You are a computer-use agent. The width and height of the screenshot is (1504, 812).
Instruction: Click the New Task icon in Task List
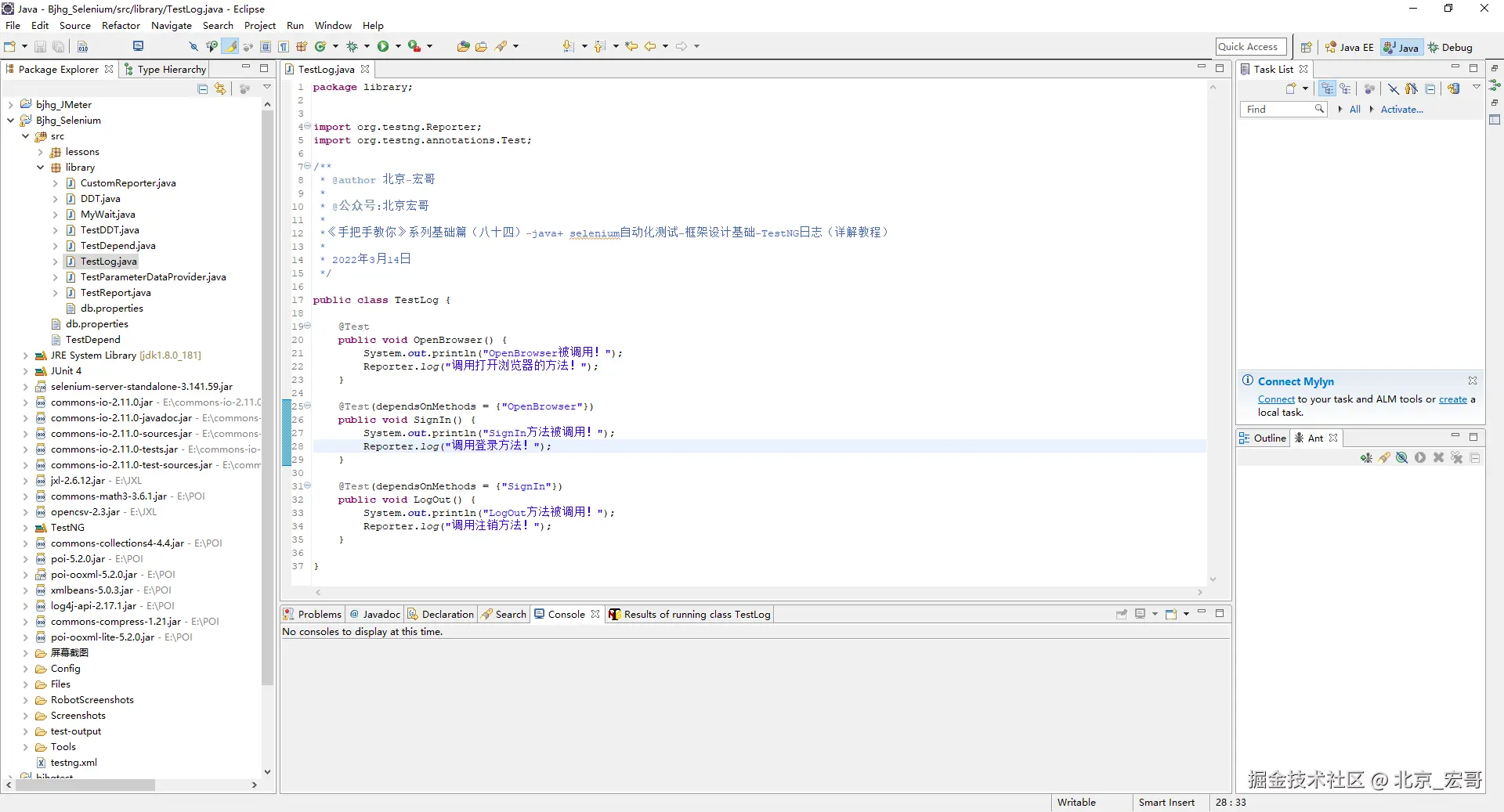(x=1291, y=89)
